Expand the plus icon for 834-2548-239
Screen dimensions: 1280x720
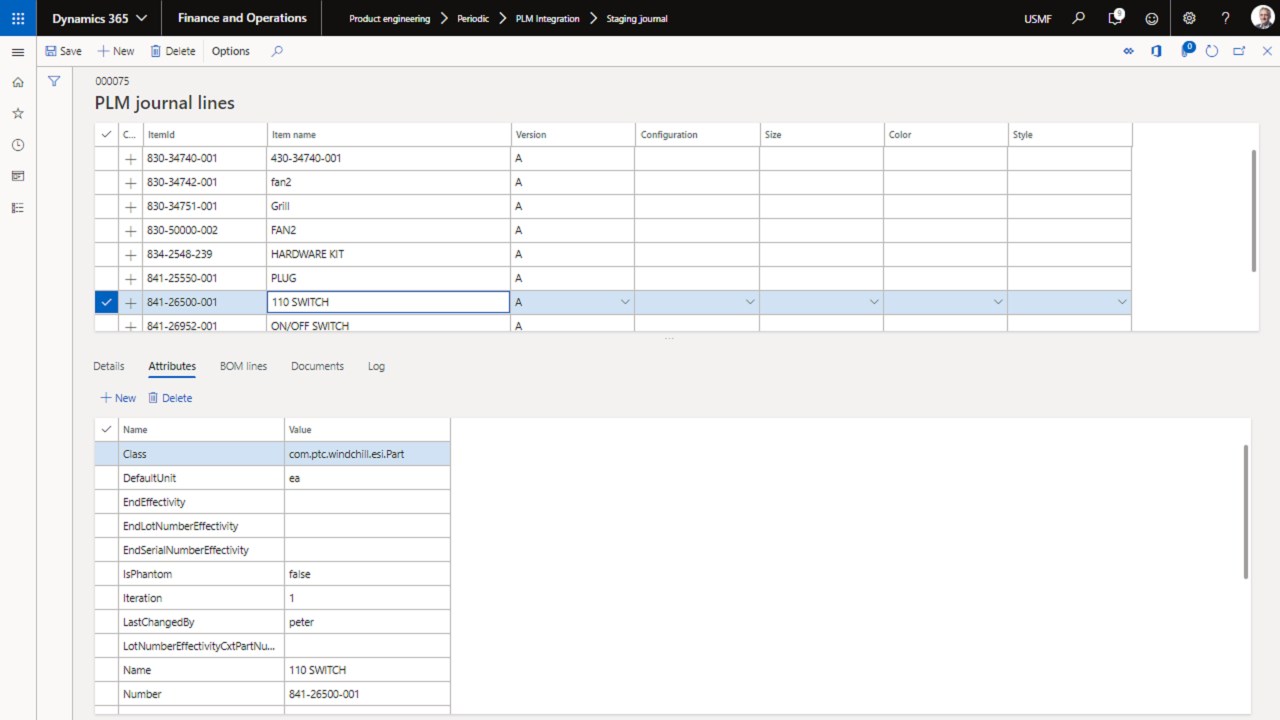pos(130,254)
